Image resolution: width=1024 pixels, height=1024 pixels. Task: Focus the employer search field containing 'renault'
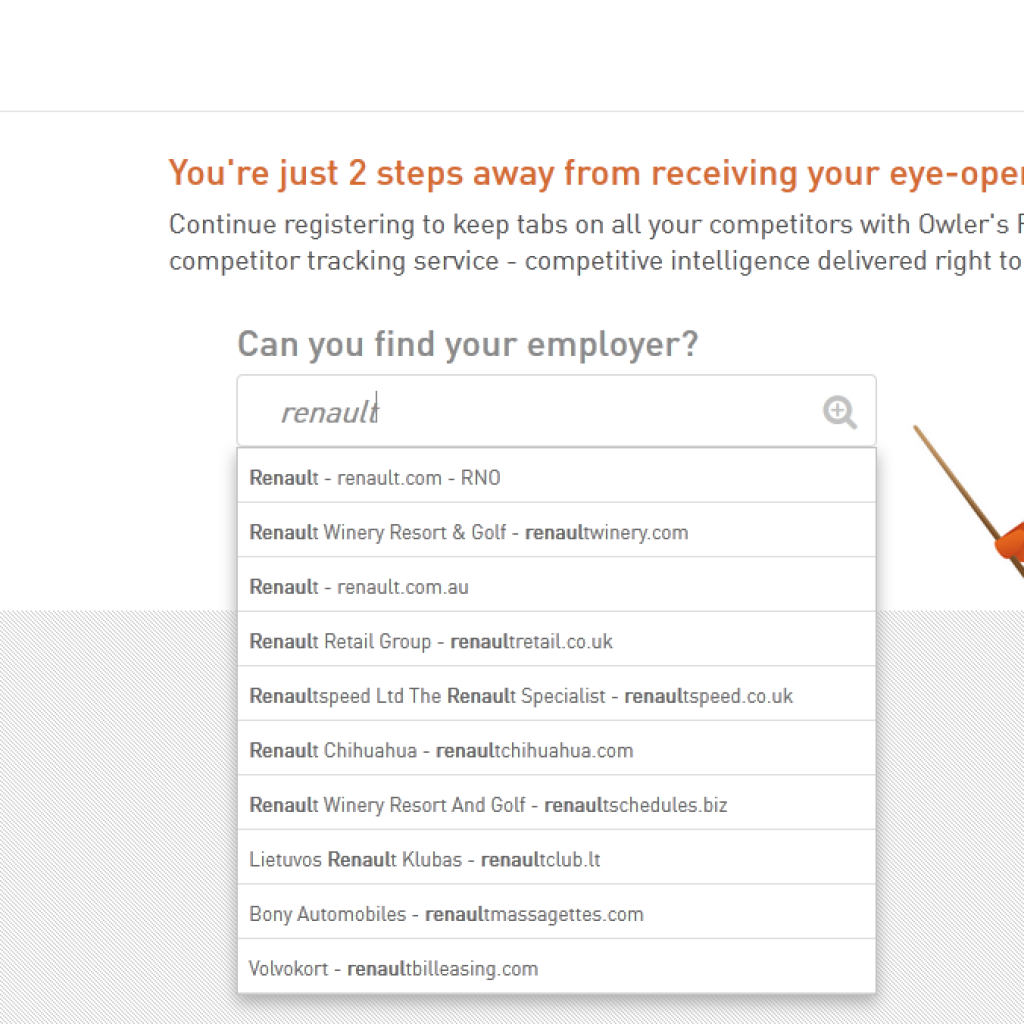(x=556, y=411)
